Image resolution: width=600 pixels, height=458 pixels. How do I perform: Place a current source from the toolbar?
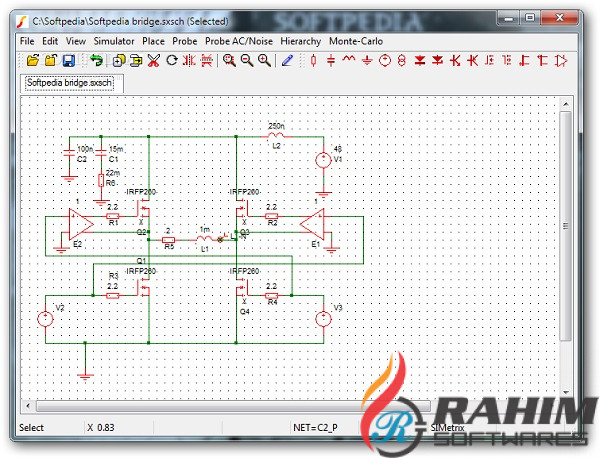[402, 60]
